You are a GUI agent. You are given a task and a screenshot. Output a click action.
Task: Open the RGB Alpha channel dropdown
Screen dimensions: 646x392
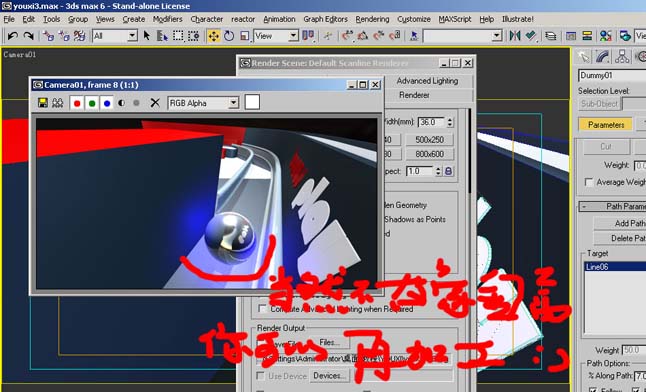tap(234, 103)
